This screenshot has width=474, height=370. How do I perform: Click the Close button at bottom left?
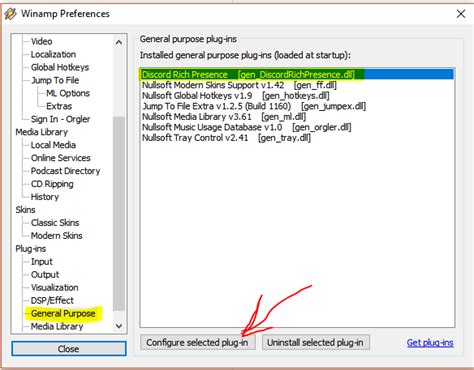[x=69, y=349]
